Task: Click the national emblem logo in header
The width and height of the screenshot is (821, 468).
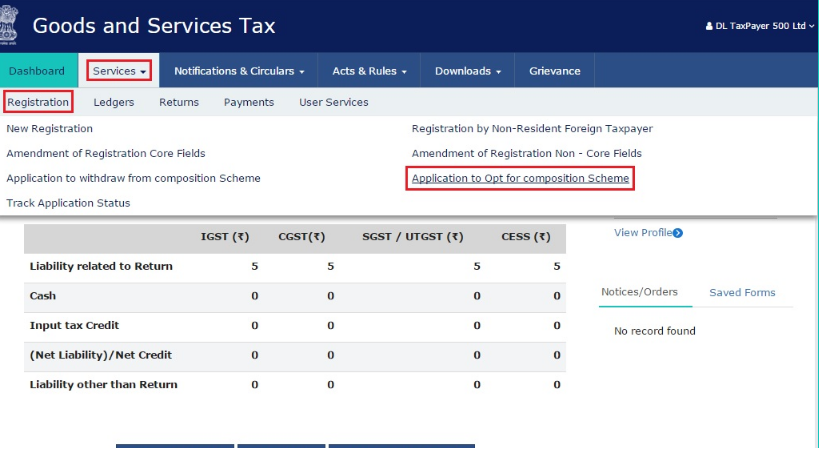Action: coord(10,24)
